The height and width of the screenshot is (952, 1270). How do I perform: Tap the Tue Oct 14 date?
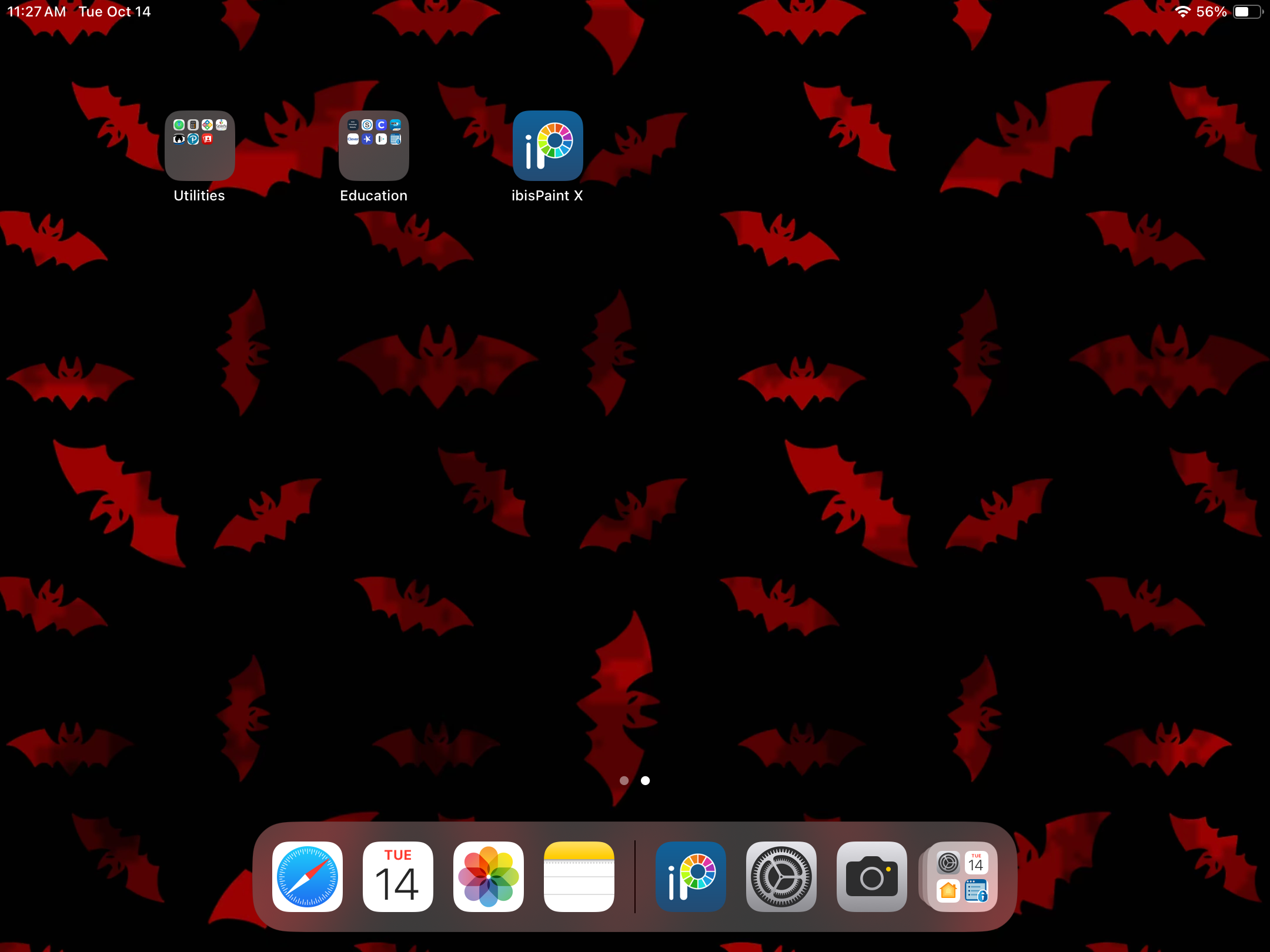(x=115, y=12)
